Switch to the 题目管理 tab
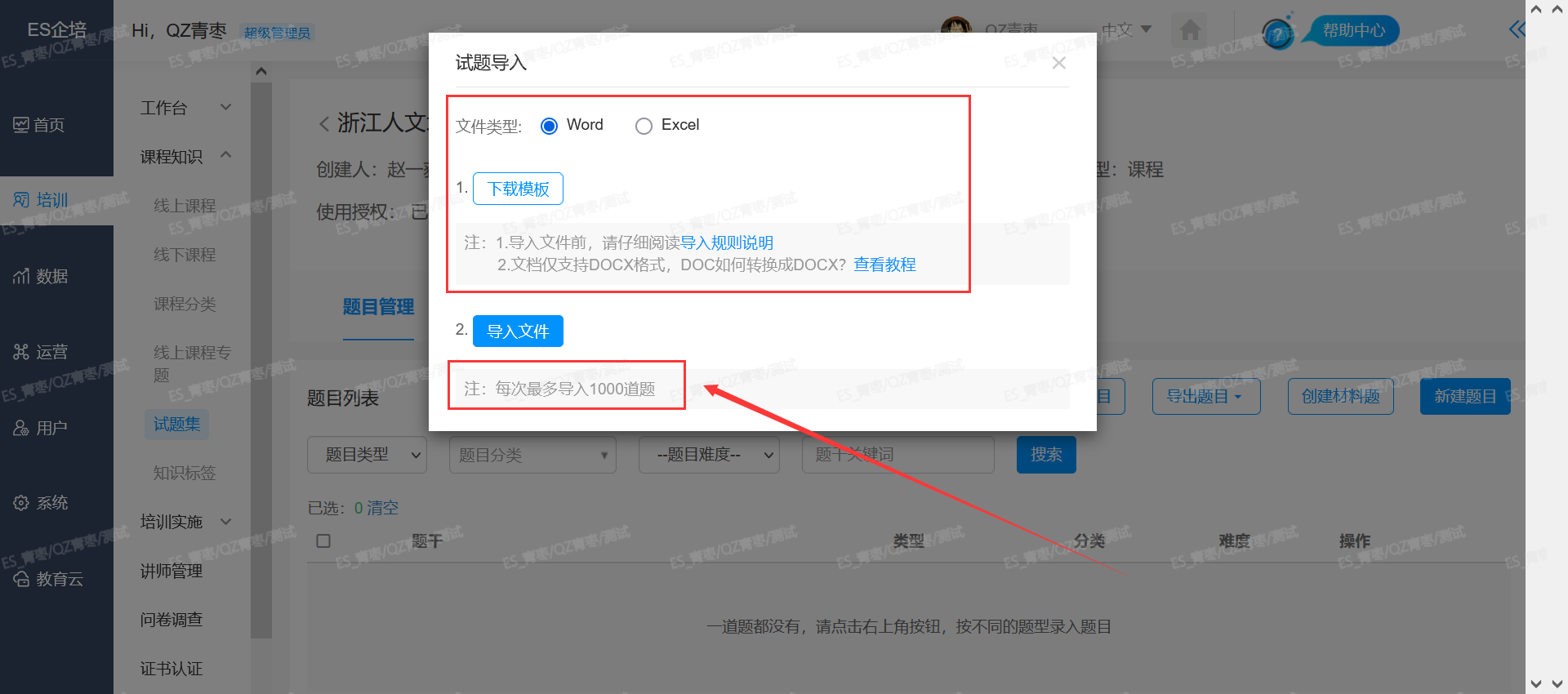The width and height of the screenshot is (1568, 694). (x=378, y=307)
